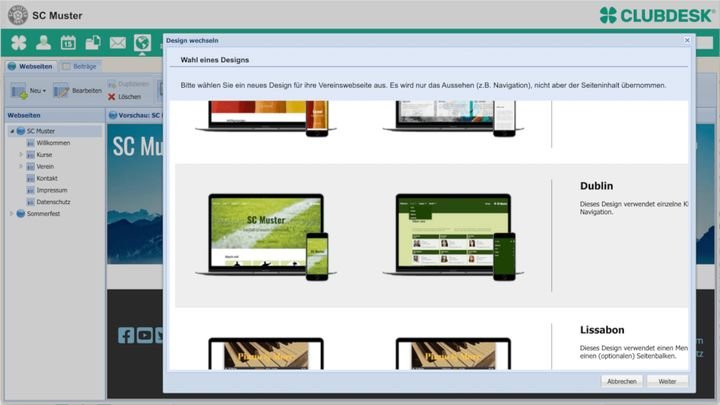The height and width of the screenshot is (405, 720).
Task: Click the Vorschau panel header
Action: point(135,115)
